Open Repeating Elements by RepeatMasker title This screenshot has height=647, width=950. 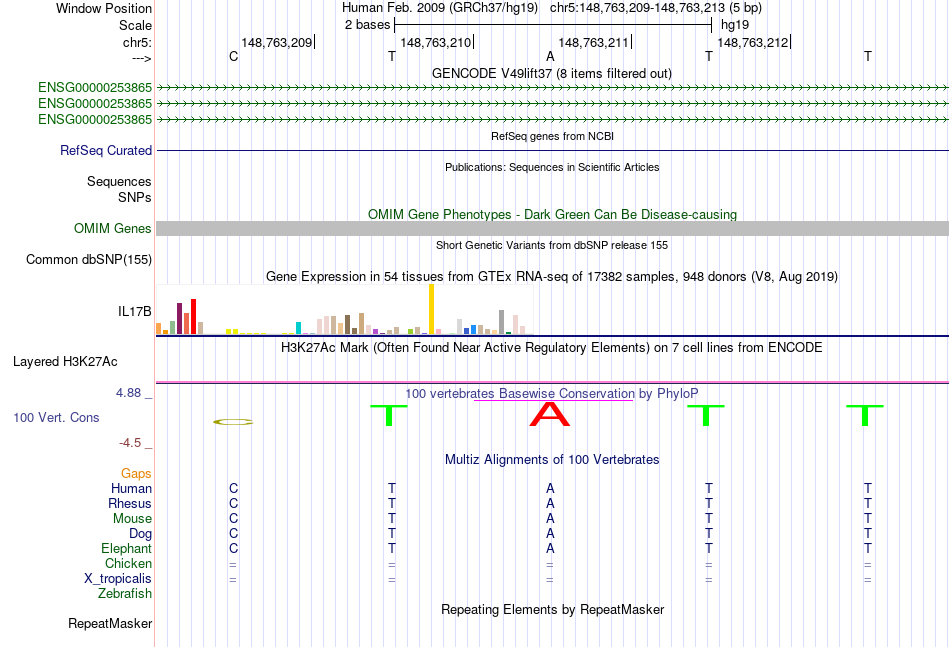tap(552, 609)
